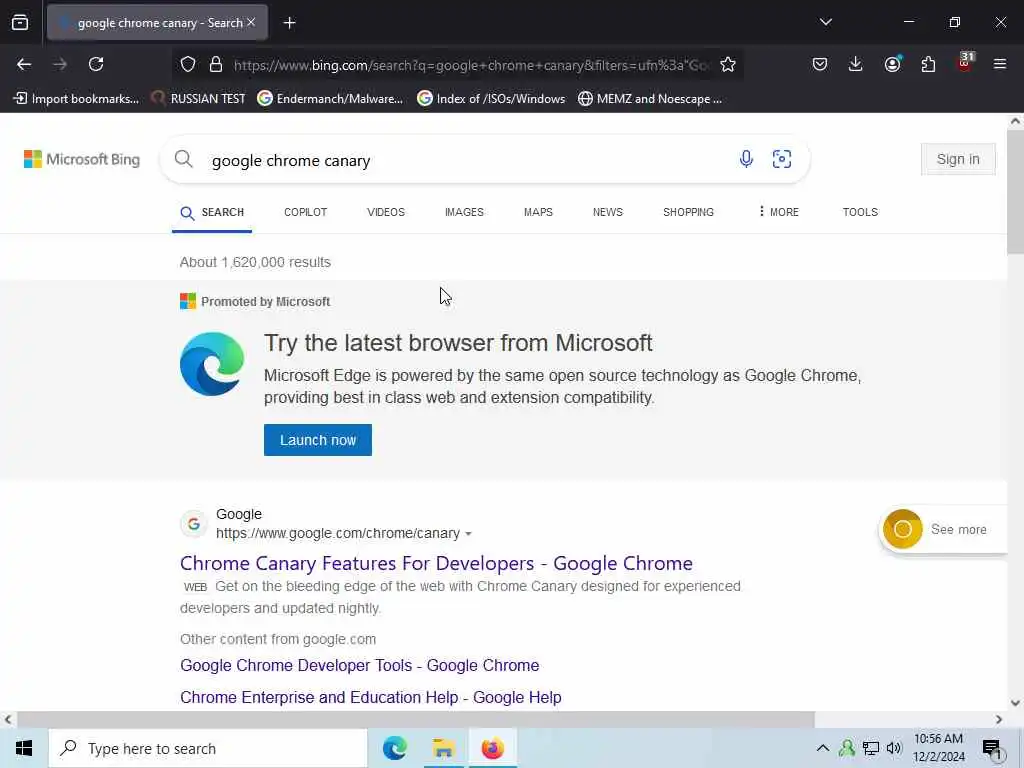Viewport: 1024px width, 768px height.
Task: Open the Firefox downloads panel
Action: coord(856,64)
